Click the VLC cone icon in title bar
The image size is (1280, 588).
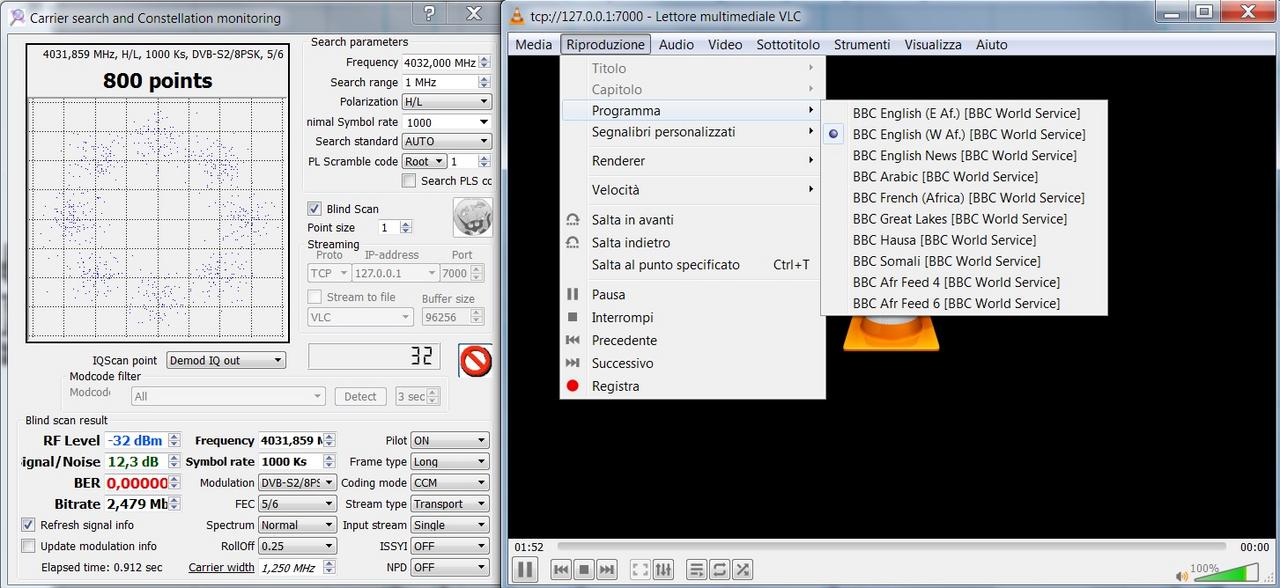point(516,16)
